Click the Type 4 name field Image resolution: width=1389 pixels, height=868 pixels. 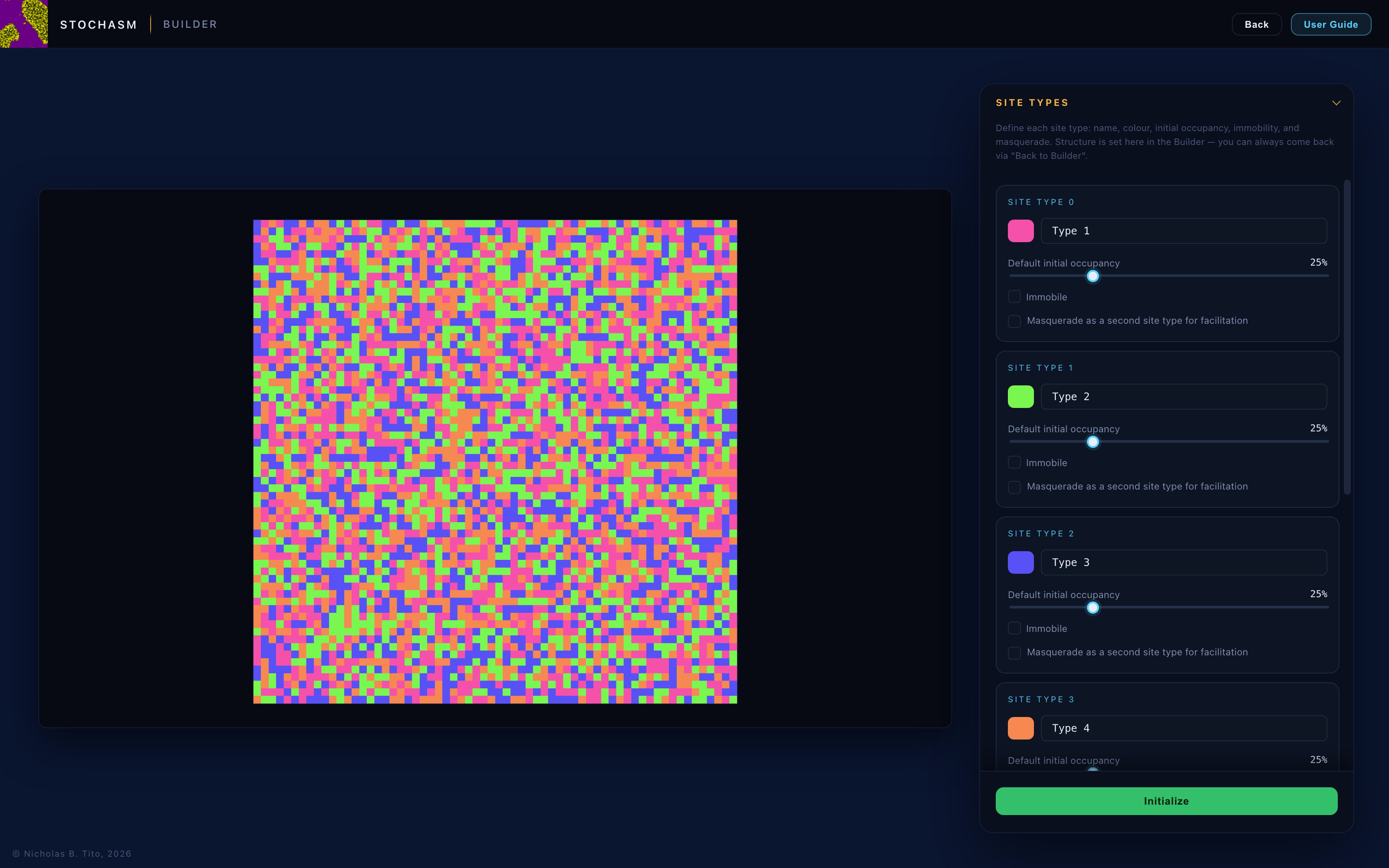point(1184,728)
